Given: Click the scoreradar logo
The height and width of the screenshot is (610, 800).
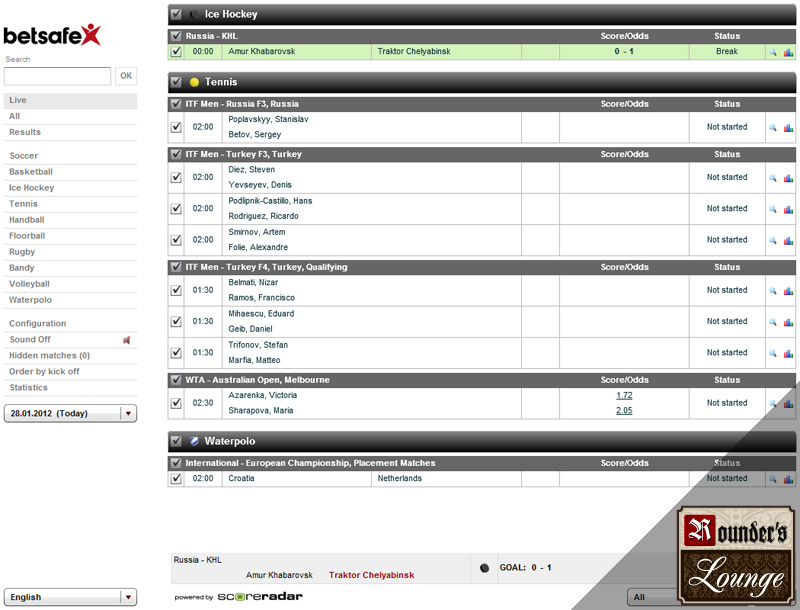Looking at the screenshot, I should coord(260,597).
